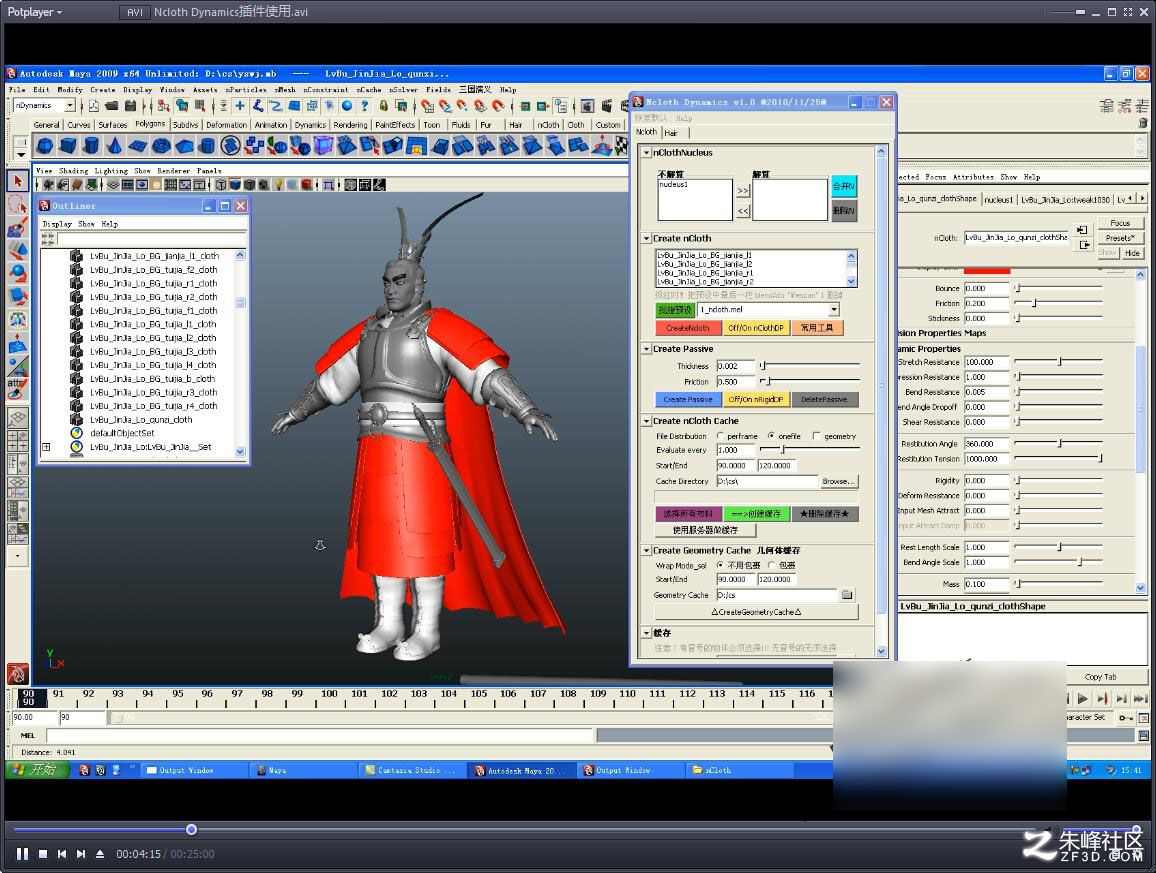This screenshot has width=1156, height=873.
Task: Collapse the 缓存 section
Action: coord(647,633)
